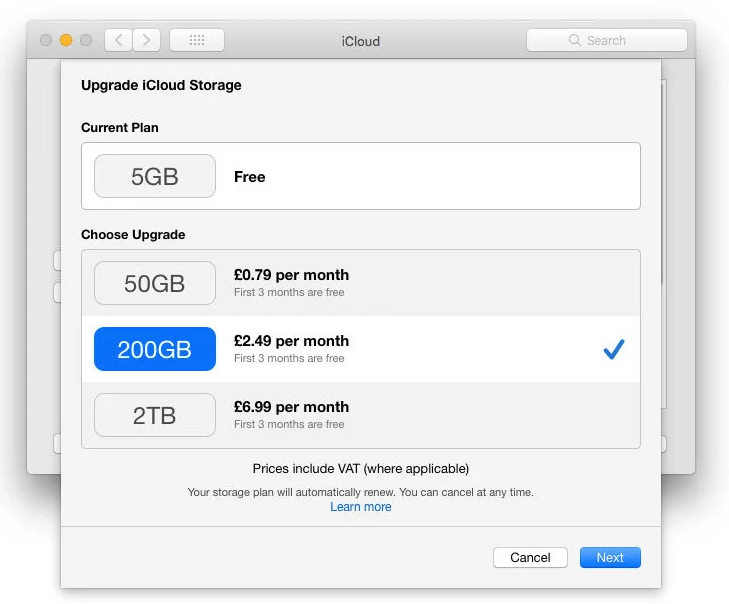Click 'First 3 months are free' under £0.79
This screenshot has height=604, width=729.
tap(289, 292)
